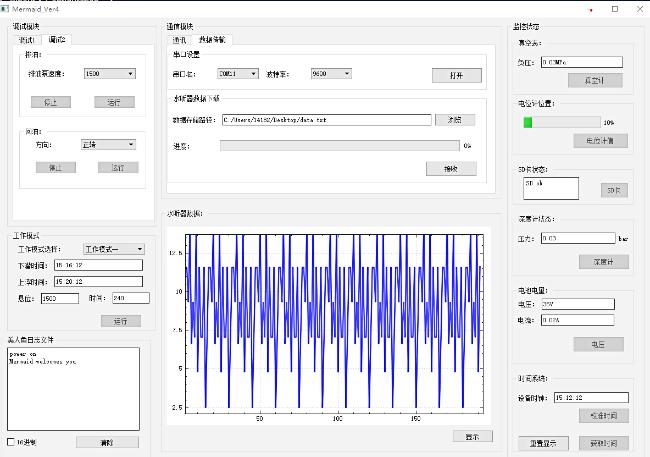The image size is (650, 457).
Task: Click the 清除 button to clear the log
Action: [107, 442]
